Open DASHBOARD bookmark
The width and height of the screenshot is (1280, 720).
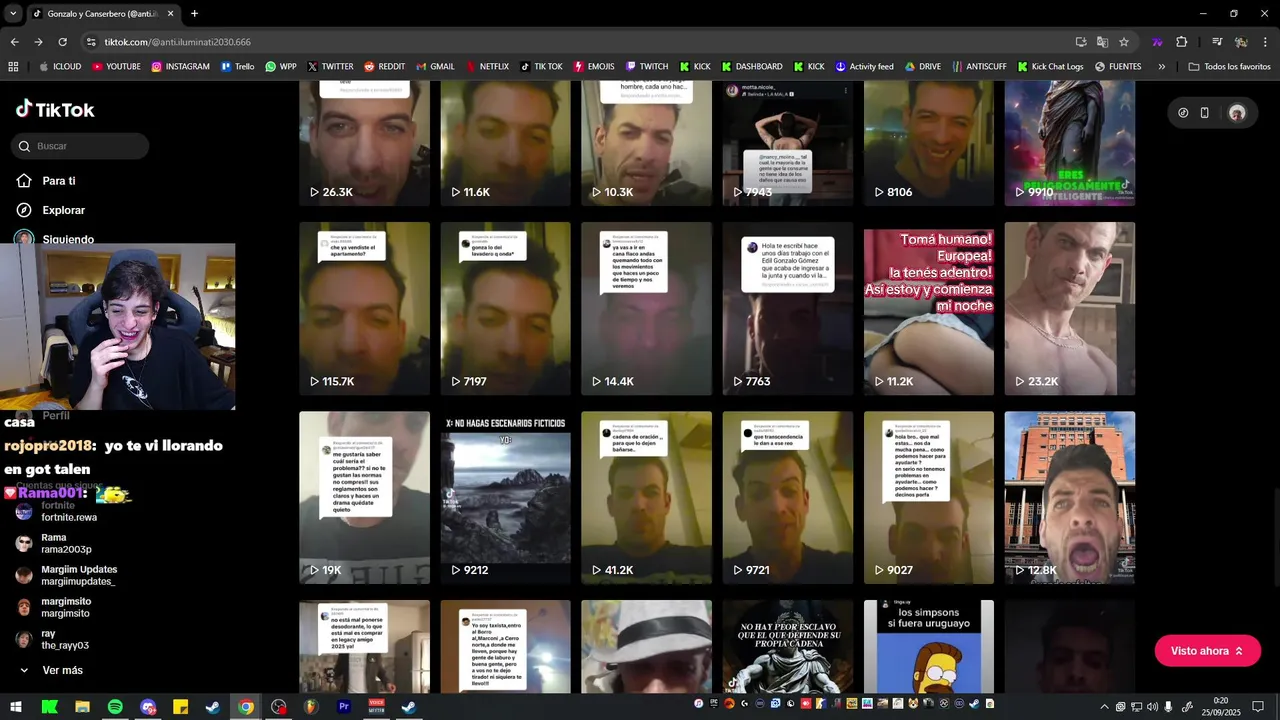click(751, 67)
